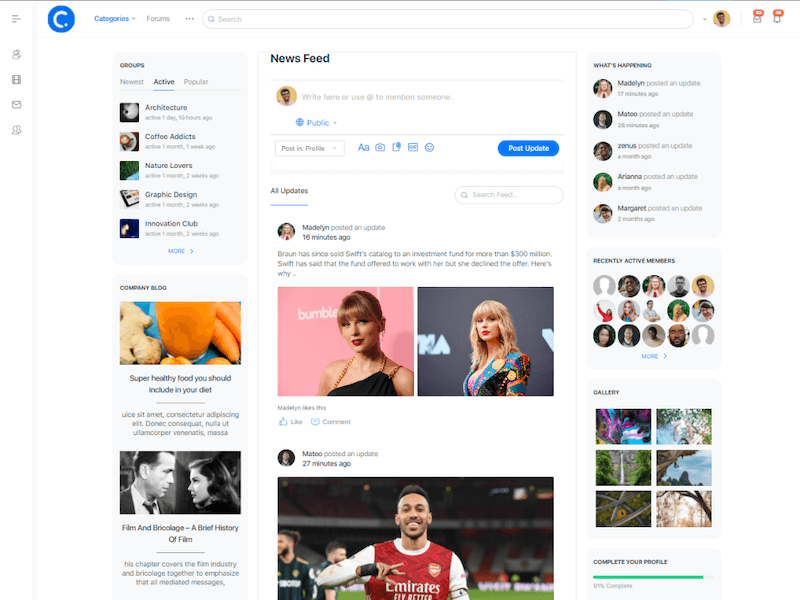
Task: Click the attach document icon
Action: tap(397, 148)
